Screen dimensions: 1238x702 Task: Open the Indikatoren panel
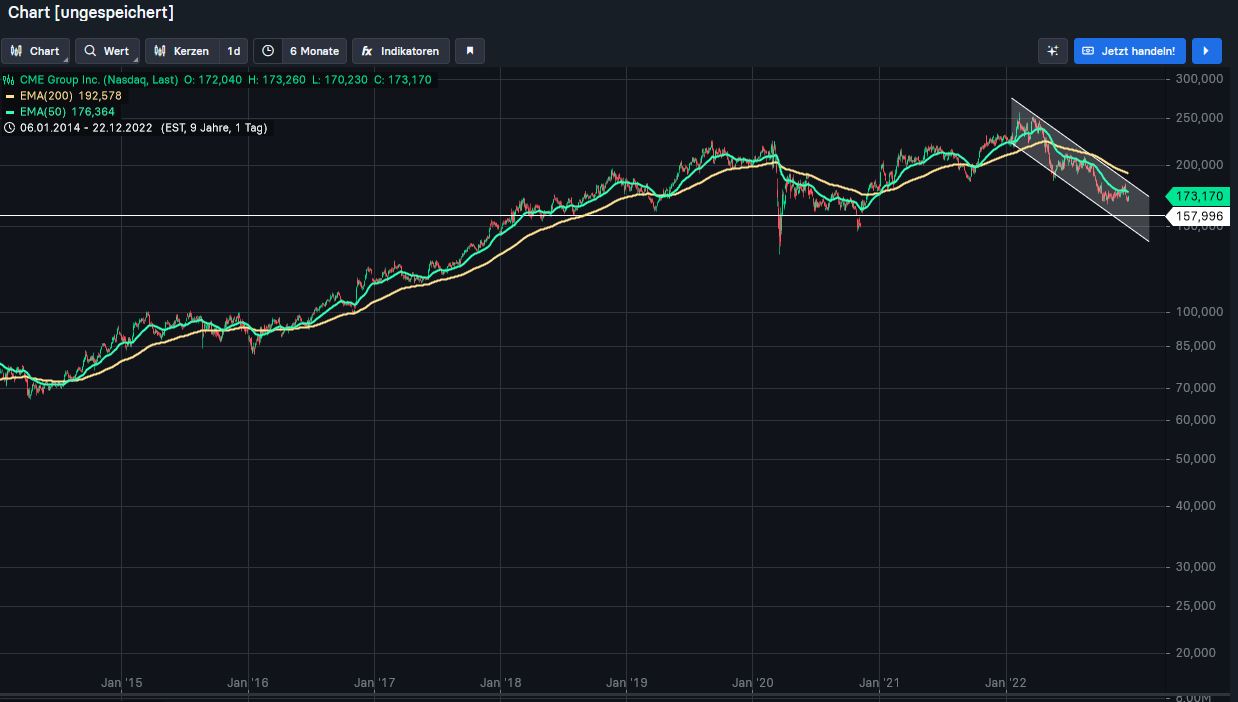point(400,51)
